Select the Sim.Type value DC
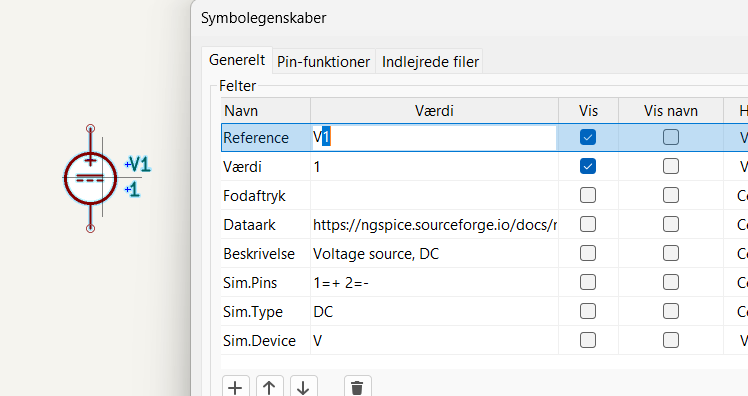This screenshot has width=748, height=396. [x=434, y=312]
